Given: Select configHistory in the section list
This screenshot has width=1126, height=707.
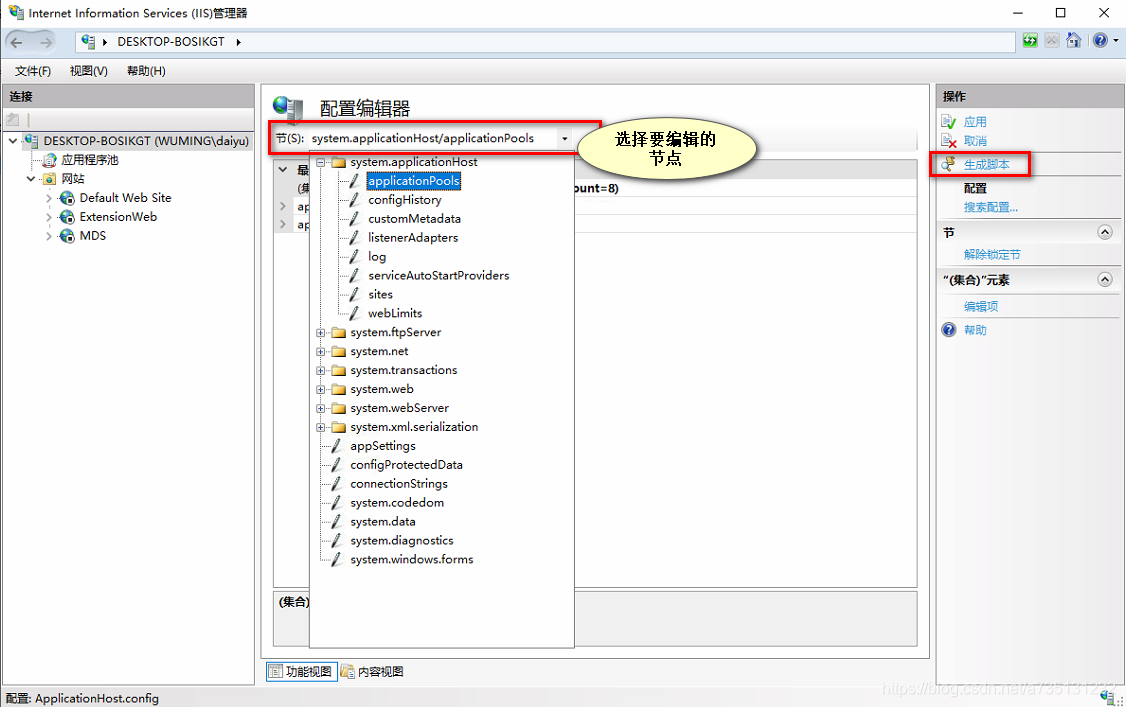Looking at the screenshot, I should pos(405,200).
